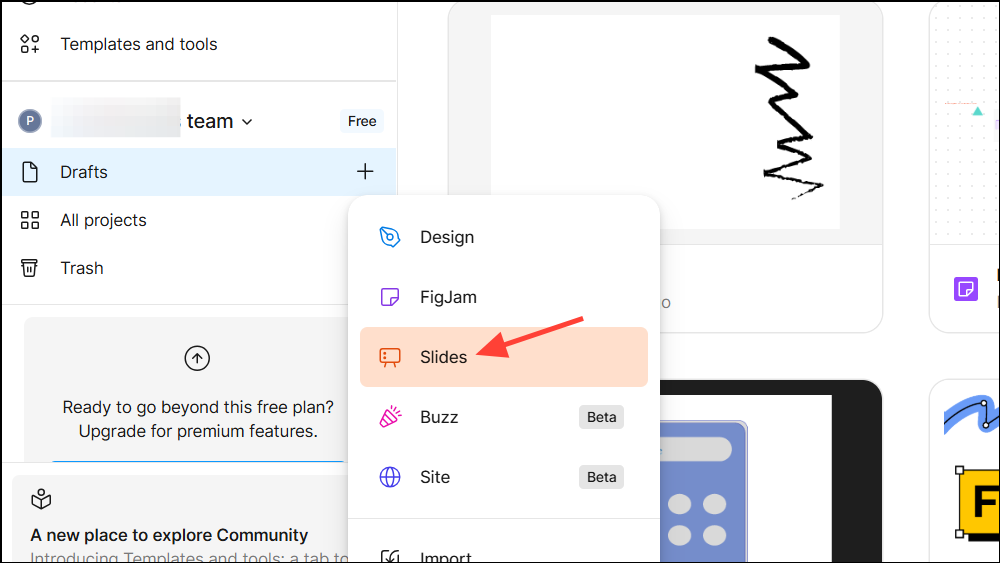Click the Templates and tools icon
The image size is (1000, 563).
30,44
